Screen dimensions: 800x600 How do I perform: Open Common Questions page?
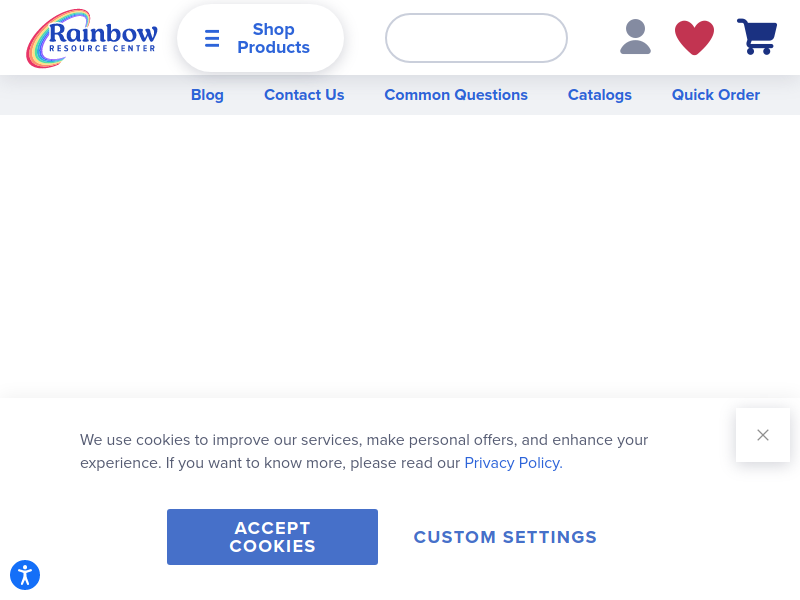click(456, 95)
